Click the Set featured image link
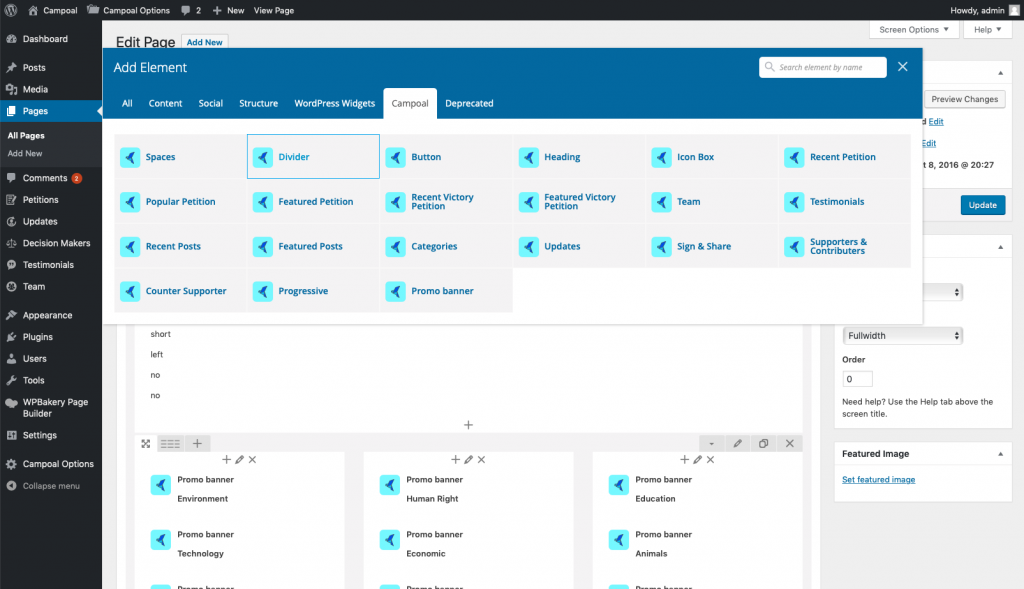This screenshot has width=1024, height=589. 878,480
